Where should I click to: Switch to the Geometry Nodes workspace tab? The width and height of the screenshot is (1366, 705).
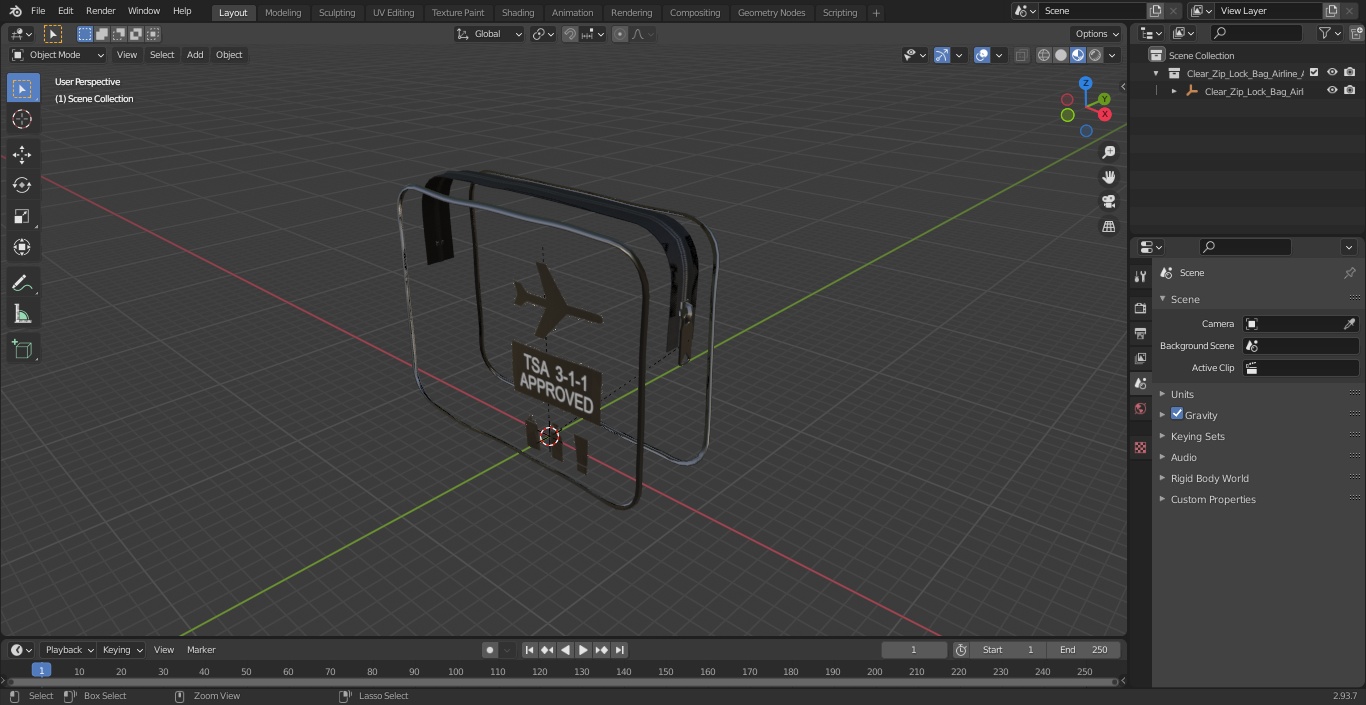[771, 13]
